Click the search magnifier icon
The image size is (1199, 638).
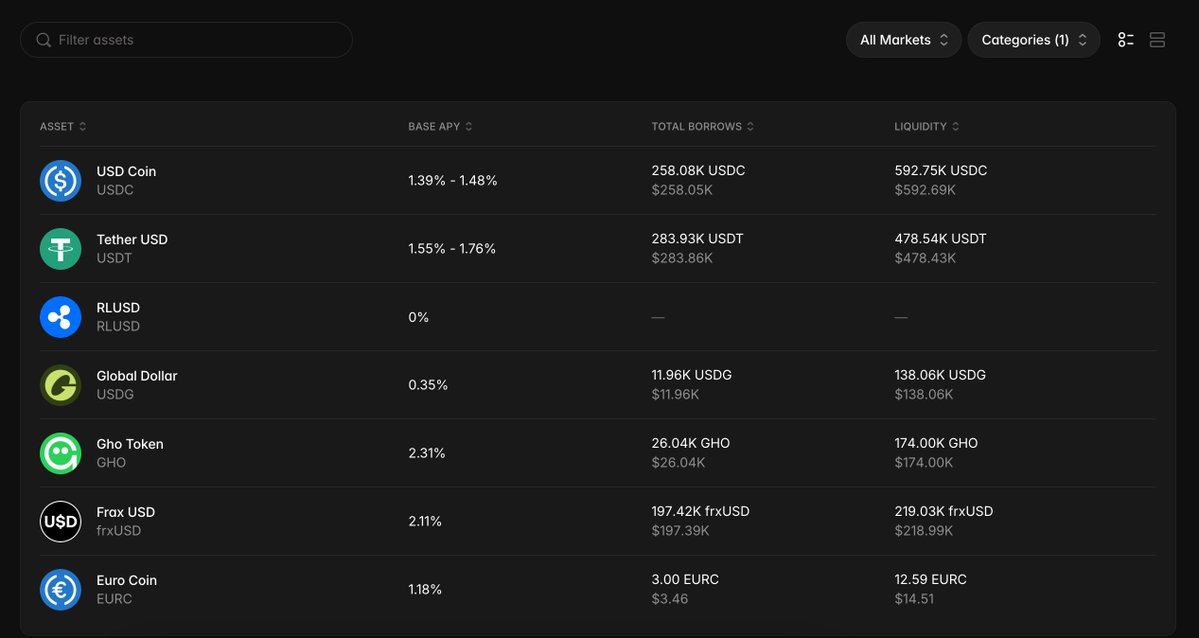coord(44,40)
